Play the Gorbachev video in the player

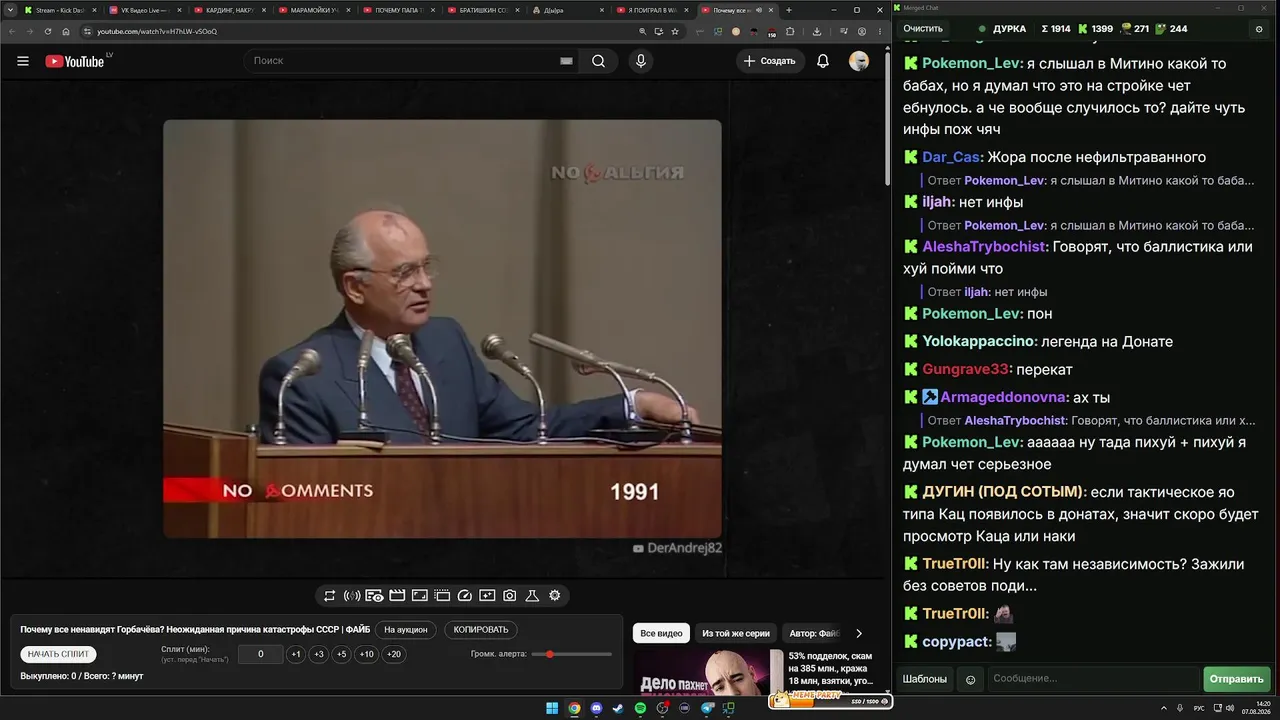(x=442, y=329)
